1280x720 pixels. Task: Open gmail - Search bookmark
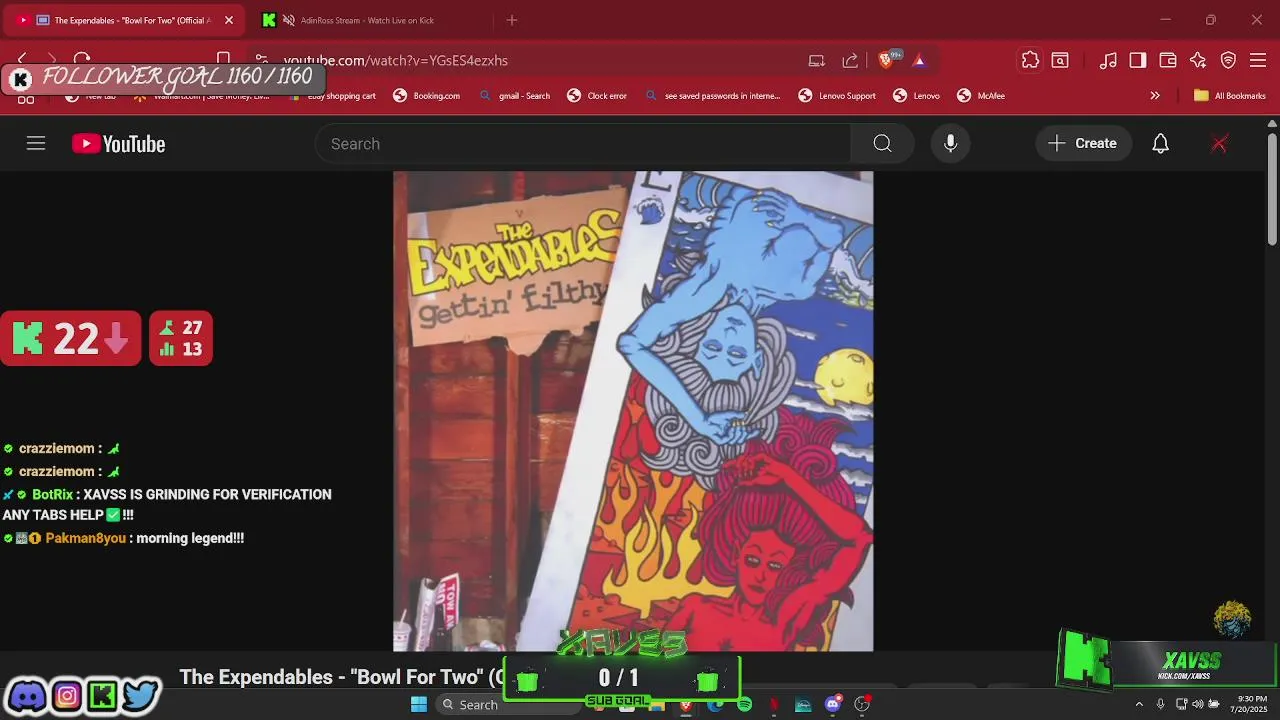tap(514, 96)
